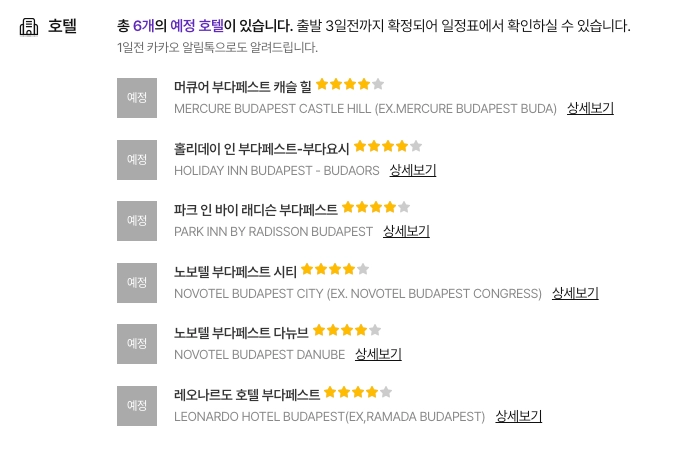The width and height of the screenshot is (696, 457).
Task: Open 상세보기 for Holiday Inn Budapest Budaors
Action: pos(412,170)
